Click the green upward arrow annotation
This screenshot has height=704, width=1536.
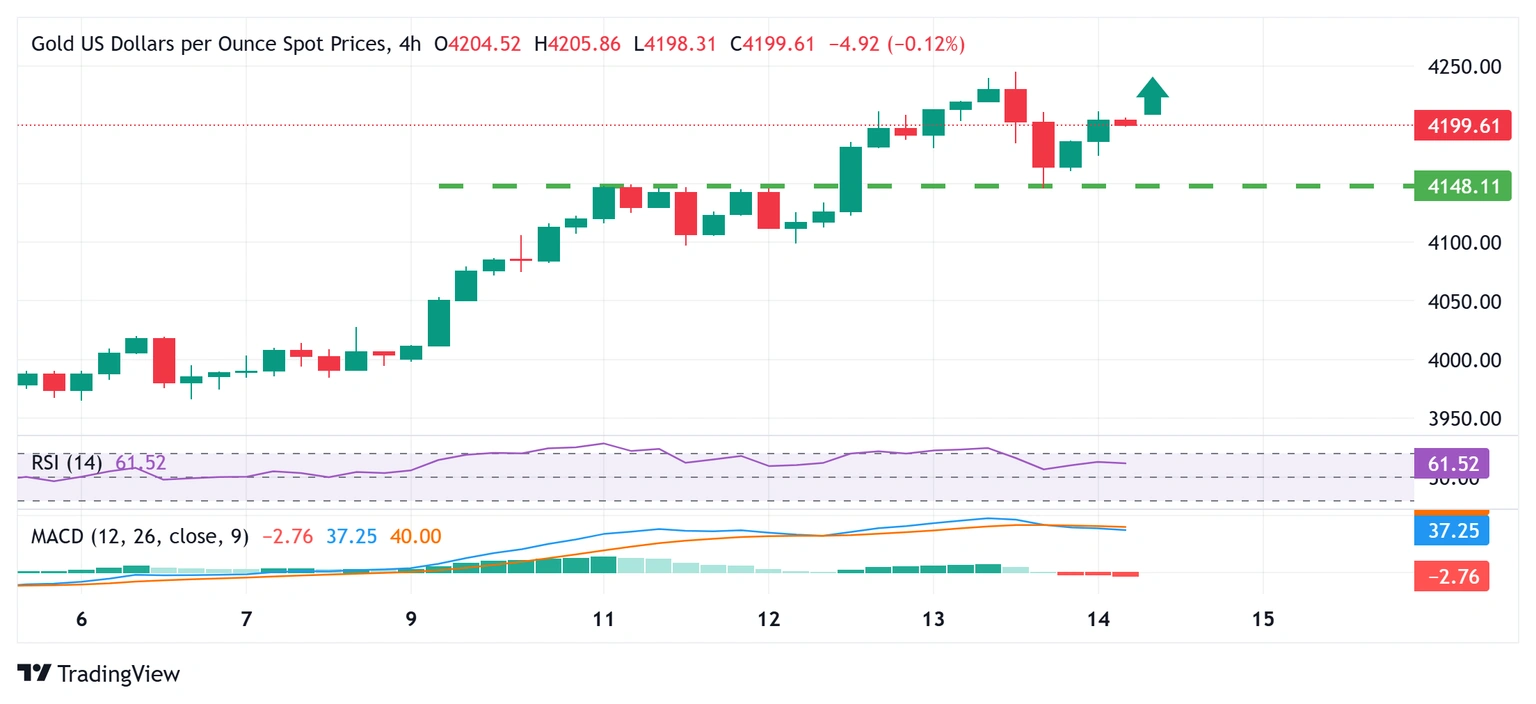[x=1152, y=96]
